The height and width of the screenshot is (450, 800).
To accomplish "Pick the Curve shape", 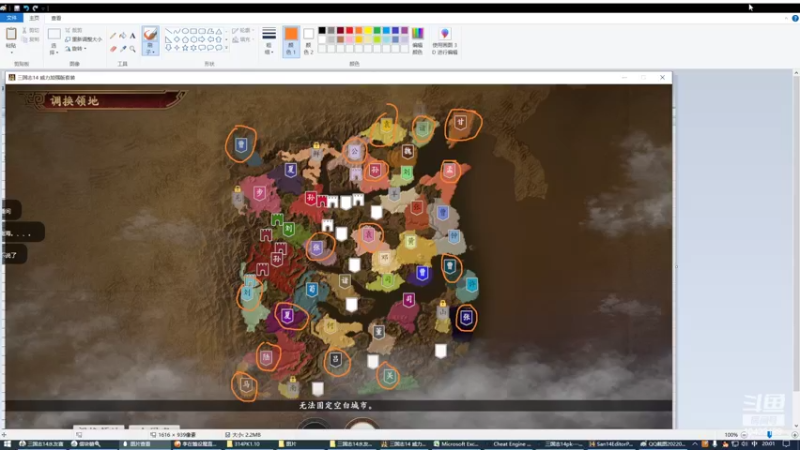I will 177,31.
